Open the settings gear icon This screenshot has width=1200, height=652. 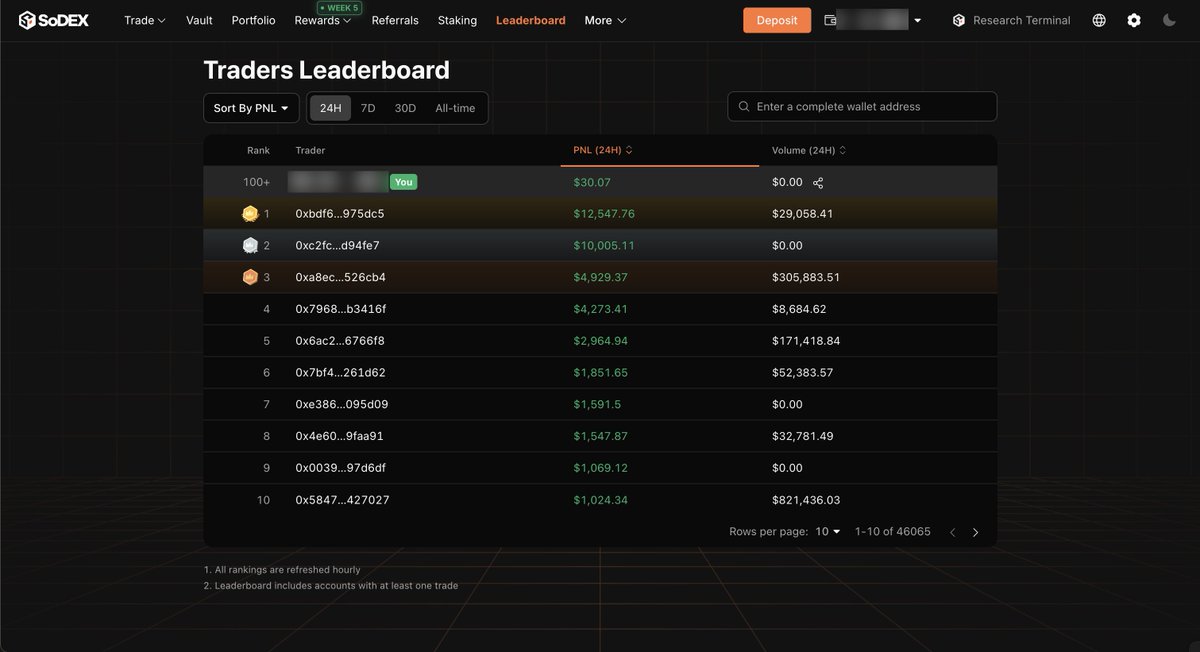pos(1134,20)
